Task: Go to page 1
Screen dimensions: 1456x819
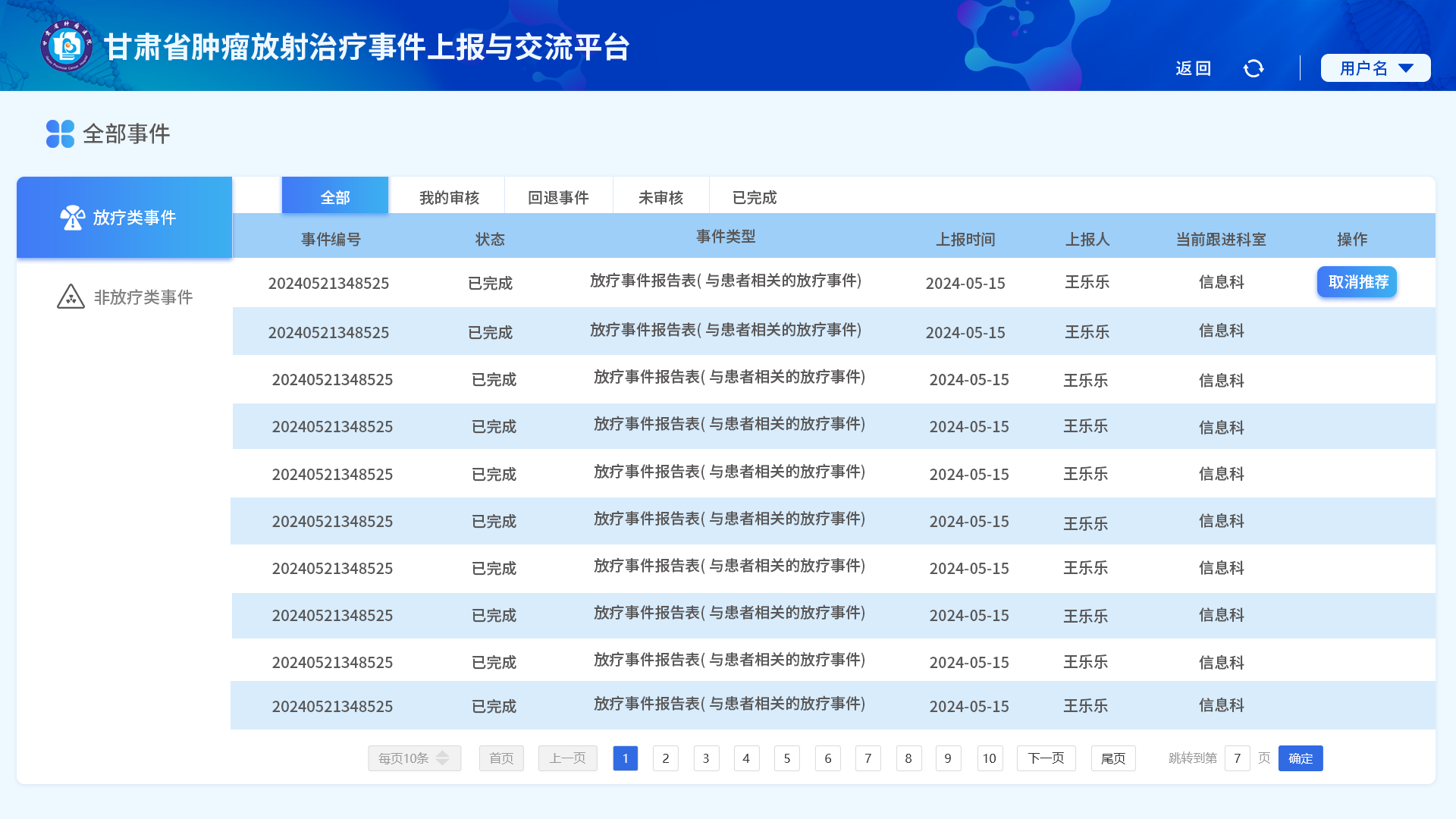Action: pyautogui.click(x=626, y=758)
